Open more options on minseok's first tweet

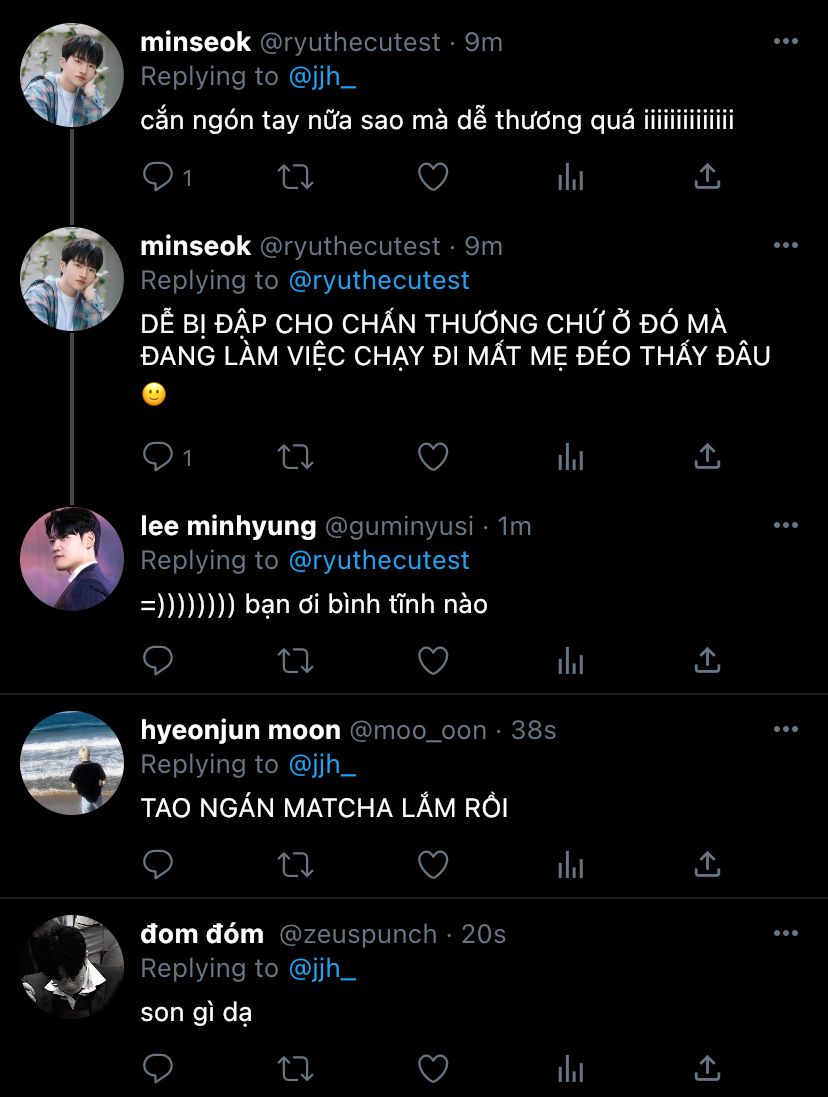785,41
